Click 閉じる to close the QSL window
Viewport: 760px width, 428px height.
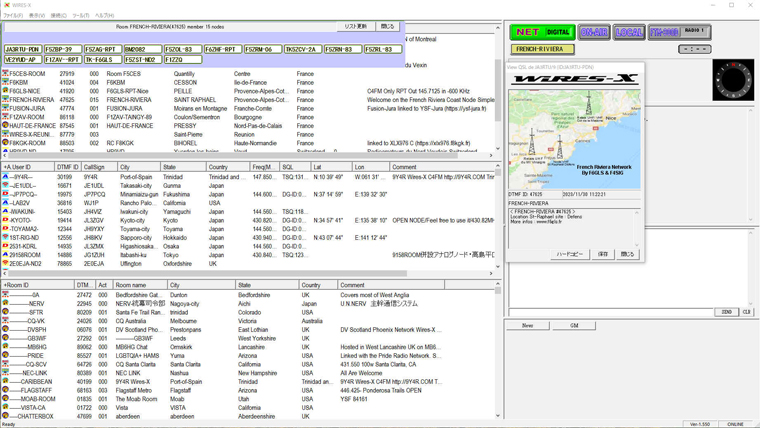(627, 254)
